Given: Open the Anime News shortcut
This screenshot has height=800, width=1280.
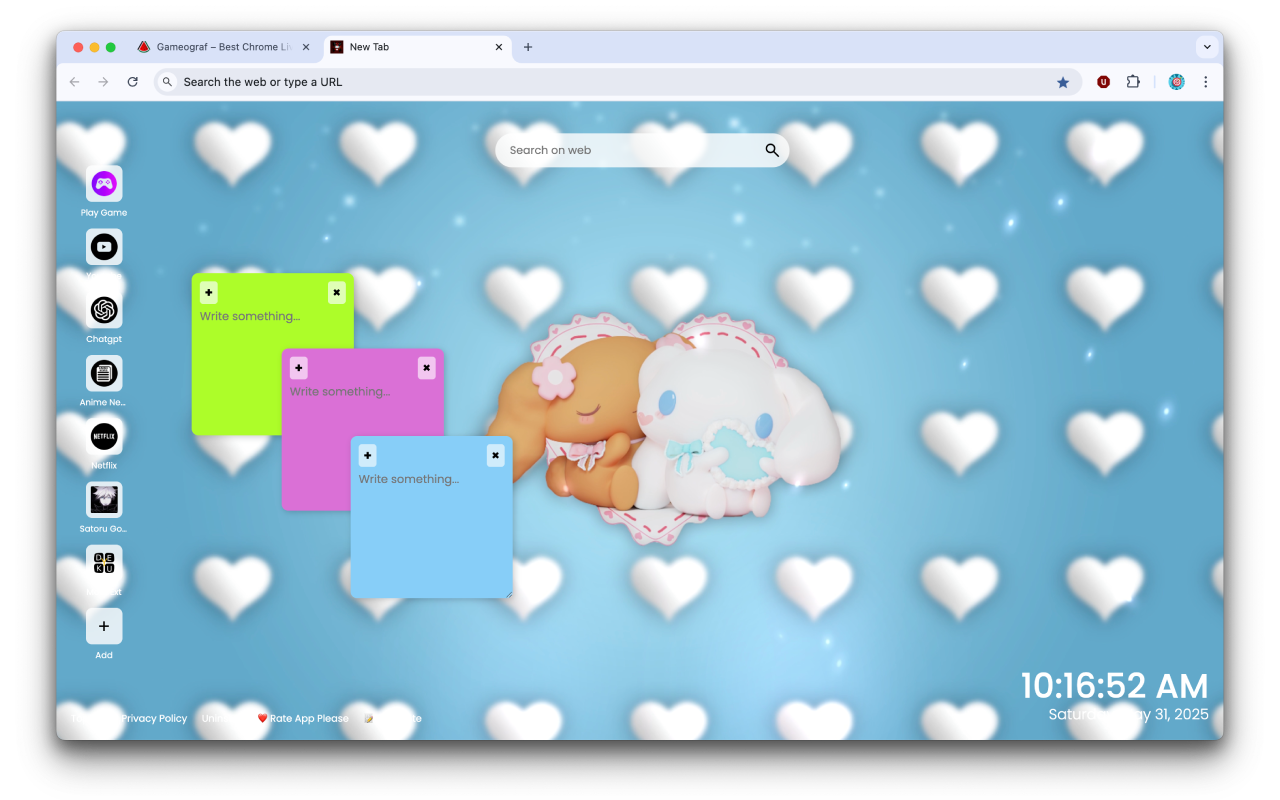Looking at the screenshot, I should pos(103,374).
